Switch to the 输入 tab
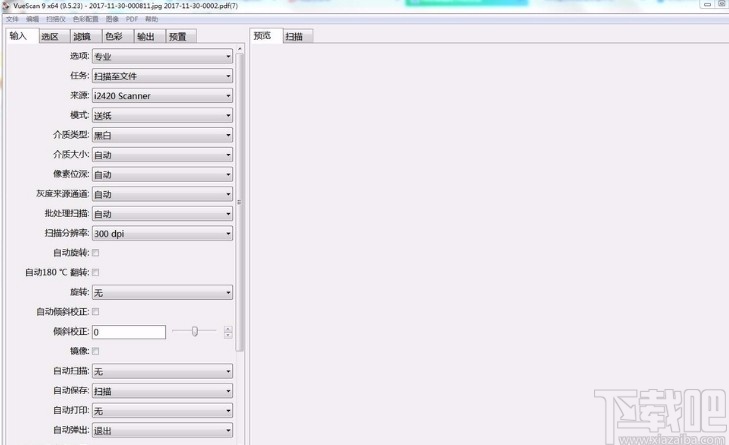 coord(21,36)
